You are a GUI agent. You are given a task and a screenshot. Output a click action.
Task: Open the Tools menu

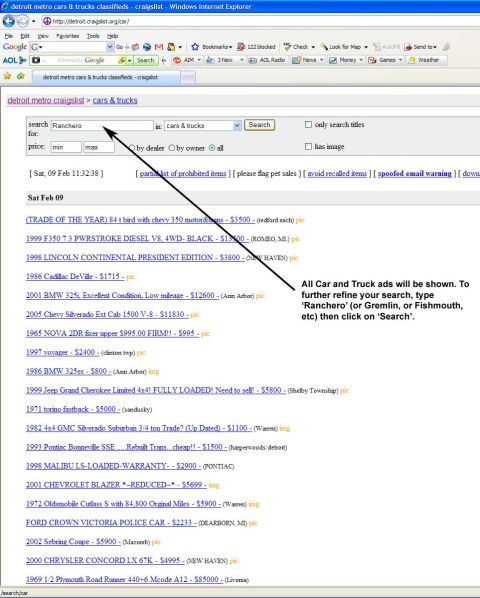coord(93,36)
